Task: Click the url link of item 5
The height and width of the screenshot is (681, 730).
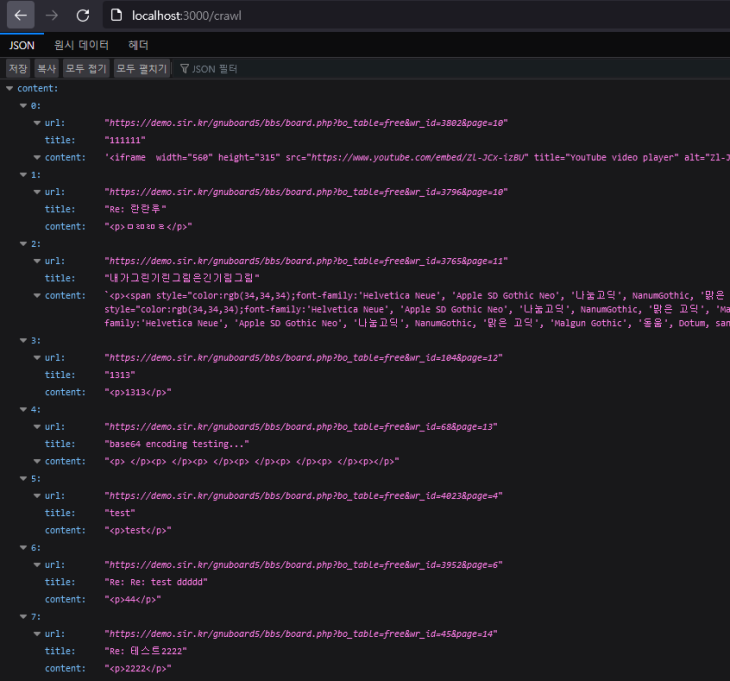Action: 304,496
